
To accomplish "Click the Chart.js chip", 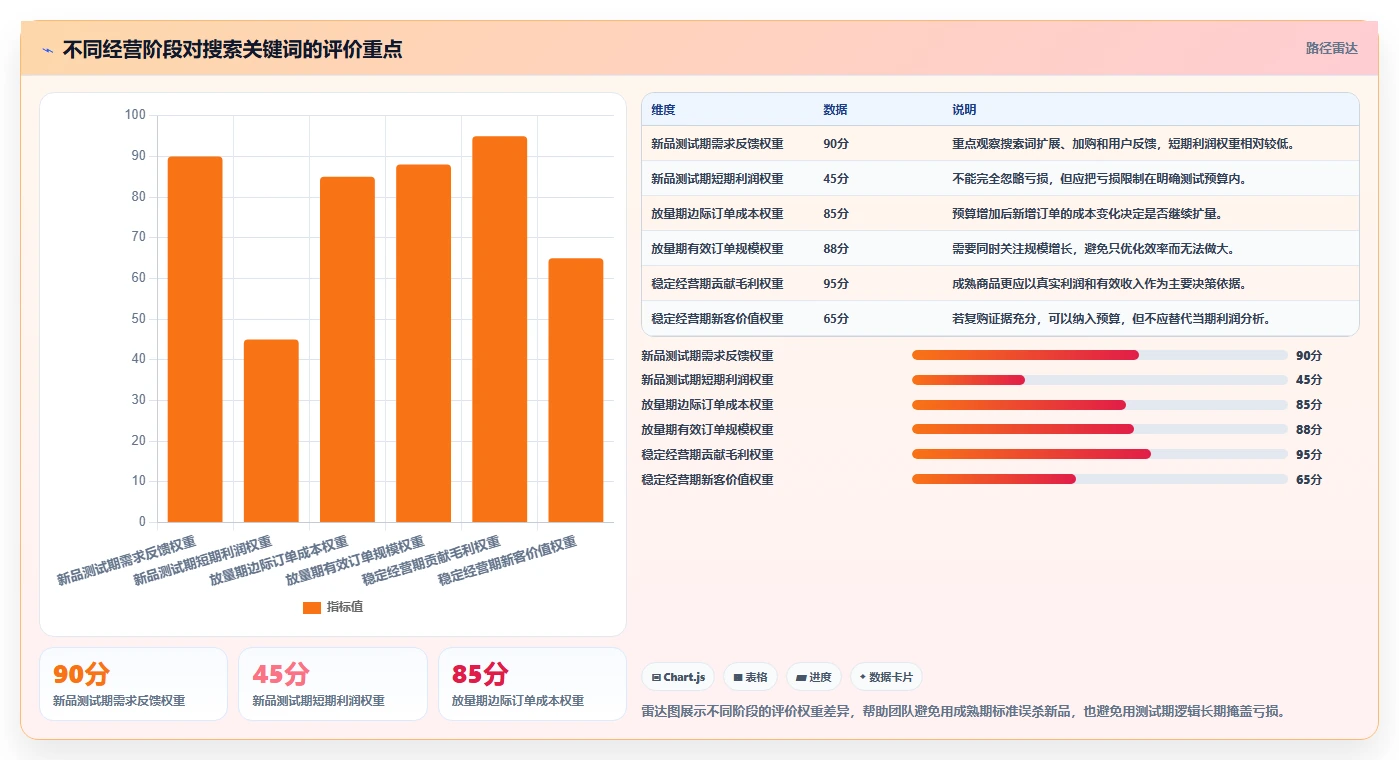I will [x=678, y=677].
